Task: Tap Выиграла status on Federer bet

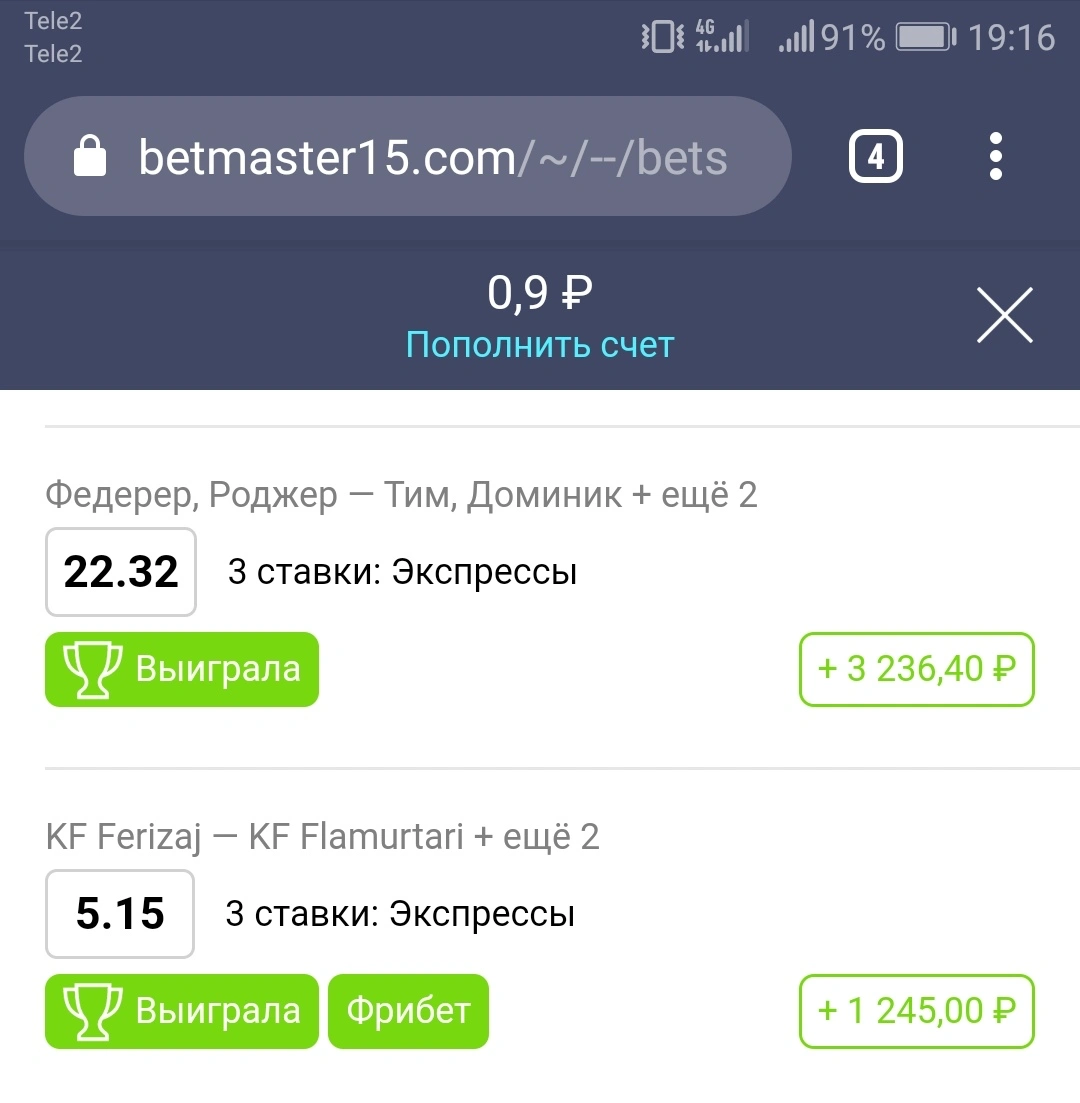Action: coord(182,669)
